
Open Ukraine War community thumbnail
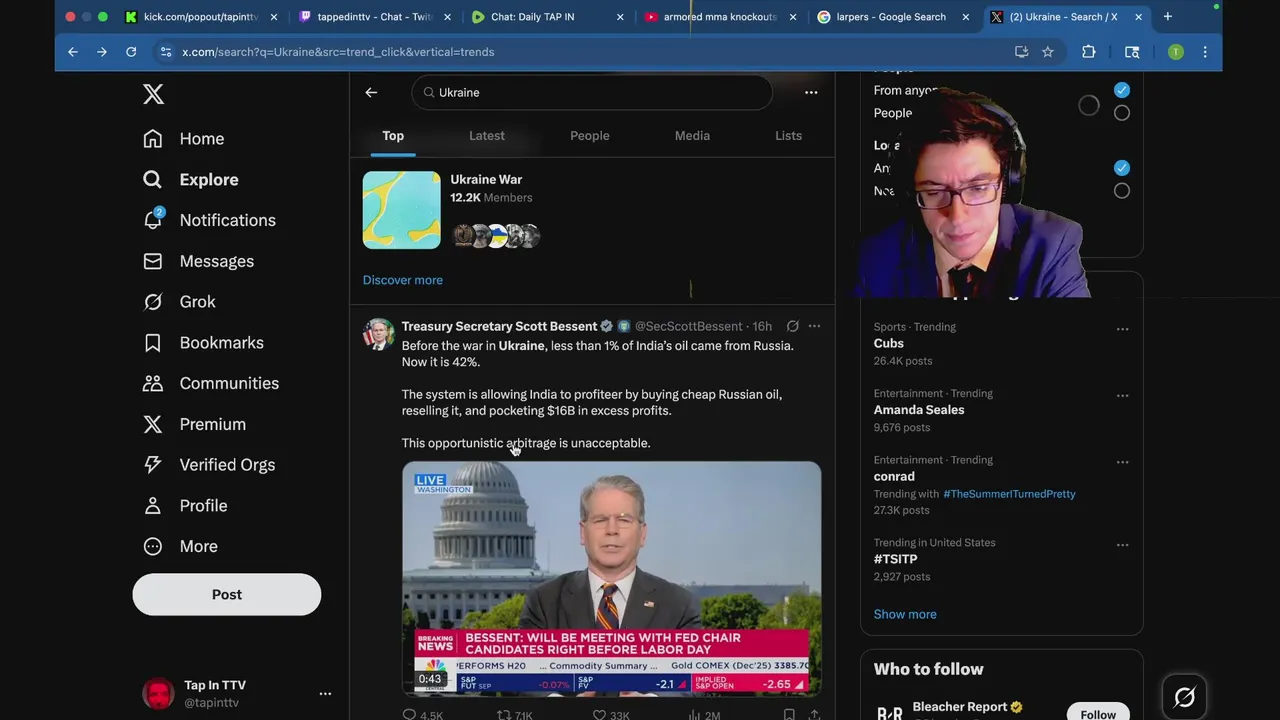pos(401,210)
